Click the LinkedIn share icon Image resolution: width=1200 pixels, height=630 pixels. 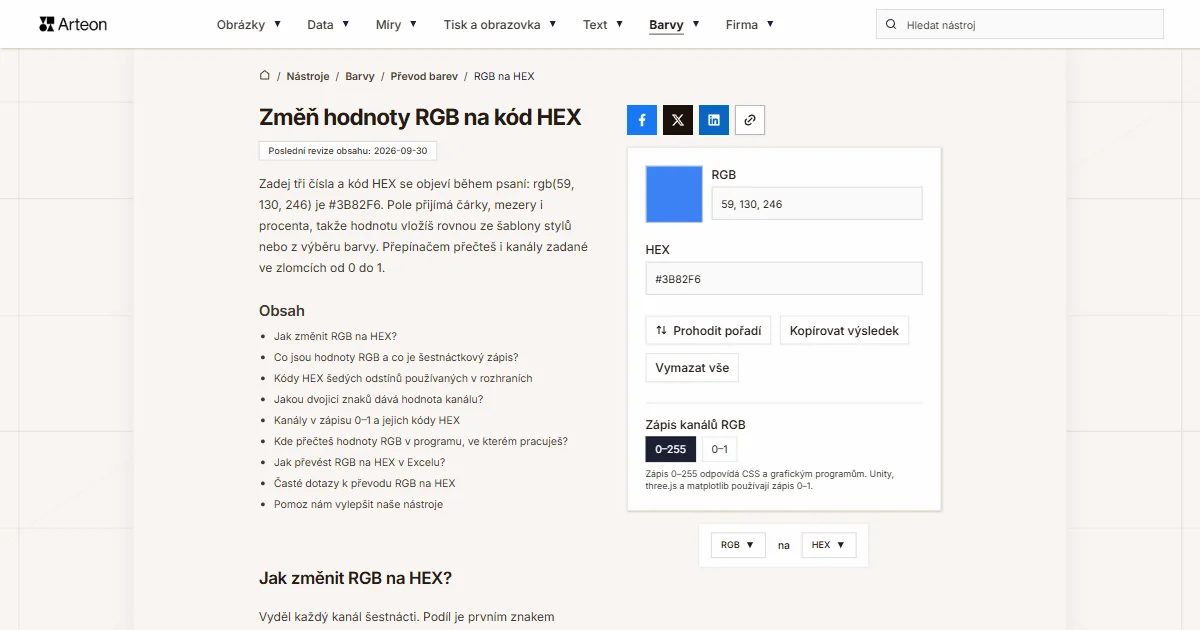point(714,120)
